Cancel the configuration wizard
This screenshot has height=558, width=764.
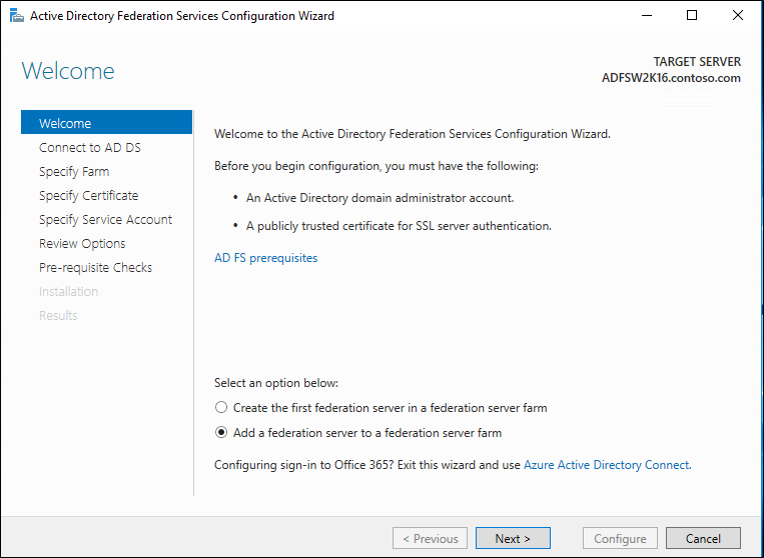click(x=703, y=539)
